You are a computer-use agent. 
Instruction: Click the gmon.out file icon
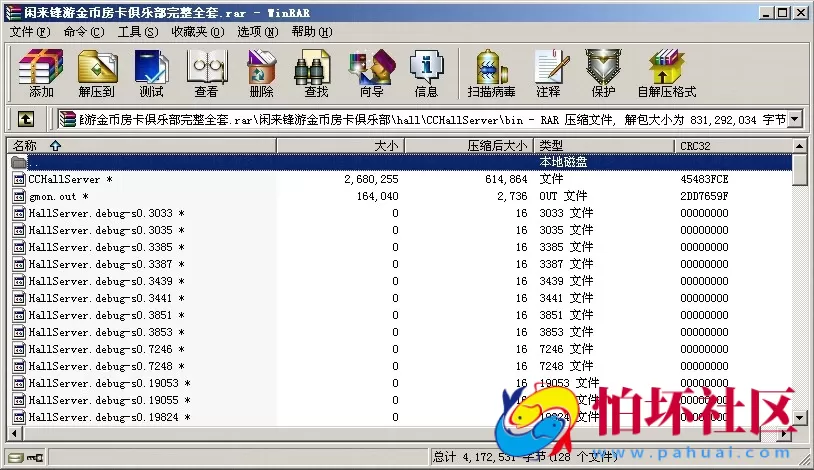(x=19, y=196)
